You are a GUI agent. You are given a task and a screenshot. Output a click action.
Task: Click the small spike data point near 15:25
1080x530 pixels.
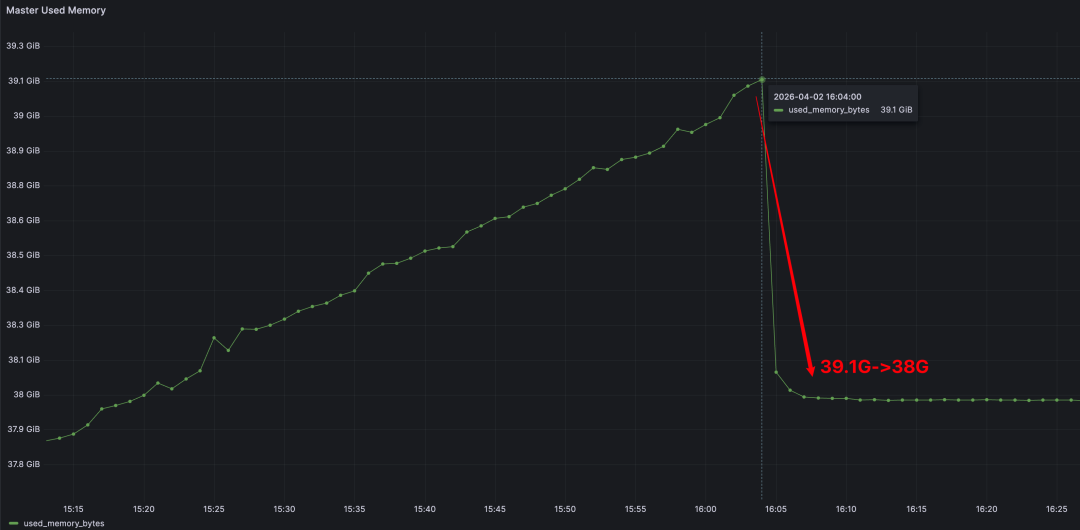[214, 338]
